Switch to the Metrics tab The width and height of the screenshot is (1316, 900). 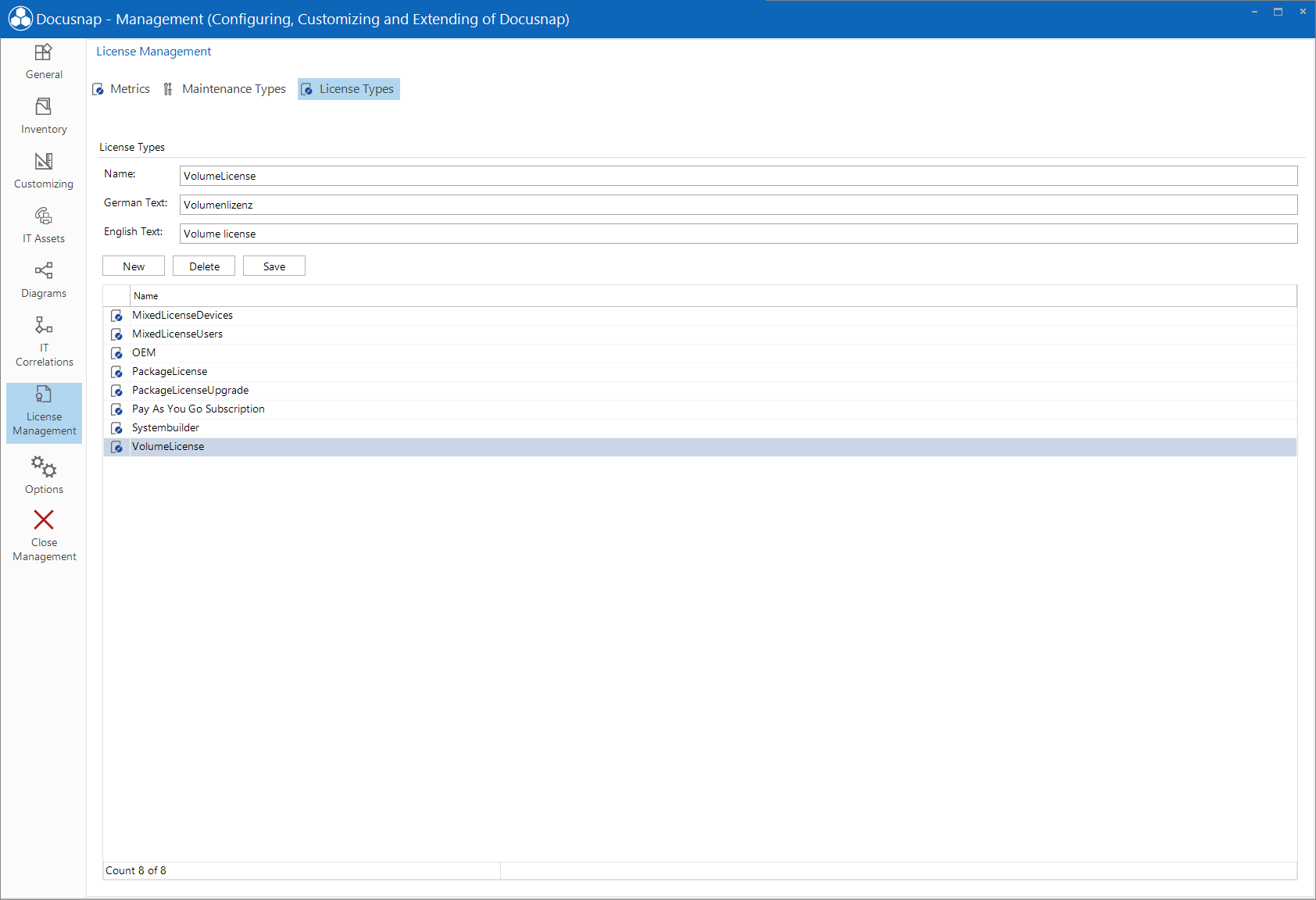121,89
